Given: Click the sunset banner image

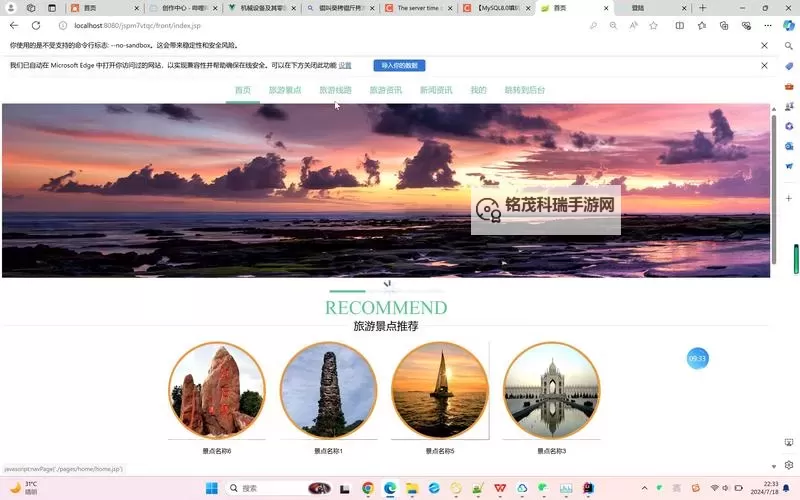Looking at the screenshot, I should point(386,190).
